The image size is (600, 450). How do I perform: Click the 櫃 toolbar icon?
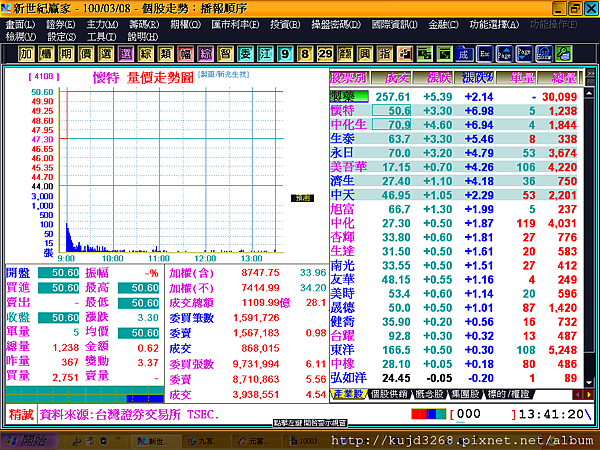coord(46,54)
